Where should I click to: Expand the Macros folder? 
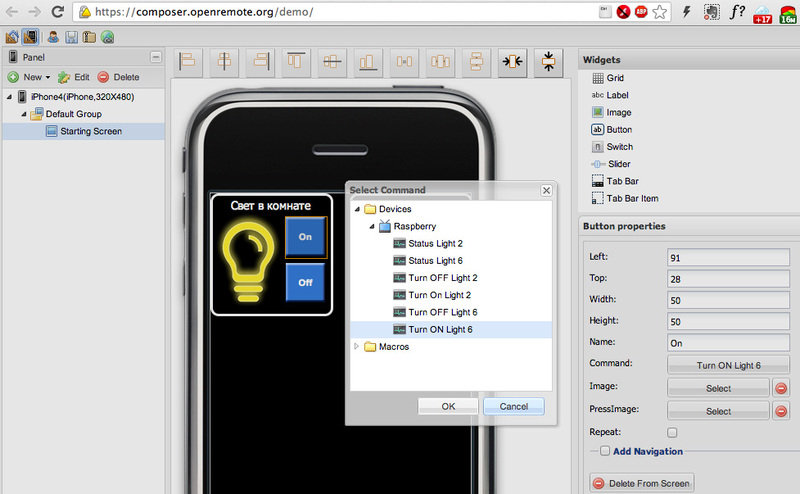356,347
